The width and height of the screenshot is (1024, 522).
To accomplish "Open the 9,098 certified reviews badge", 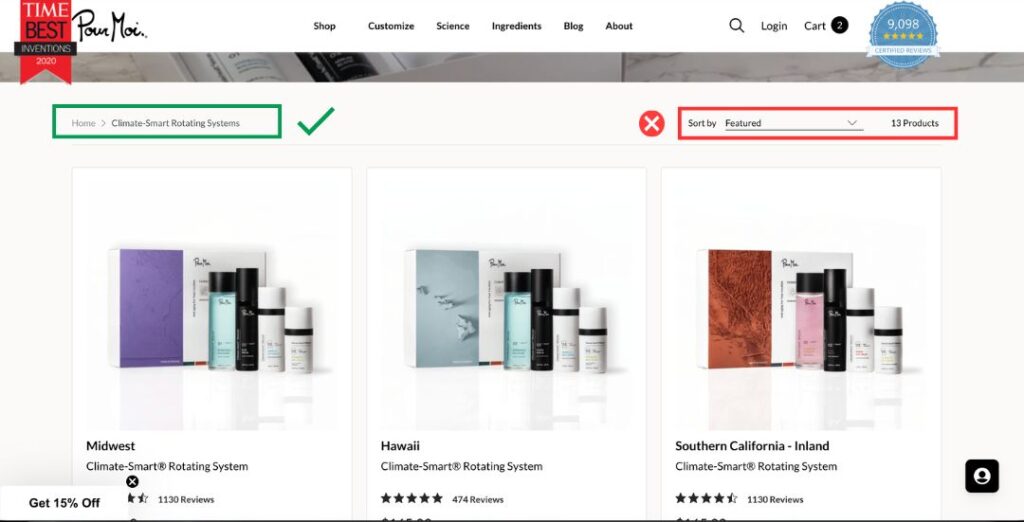I will pyautogui.click(x=903, y=35).
